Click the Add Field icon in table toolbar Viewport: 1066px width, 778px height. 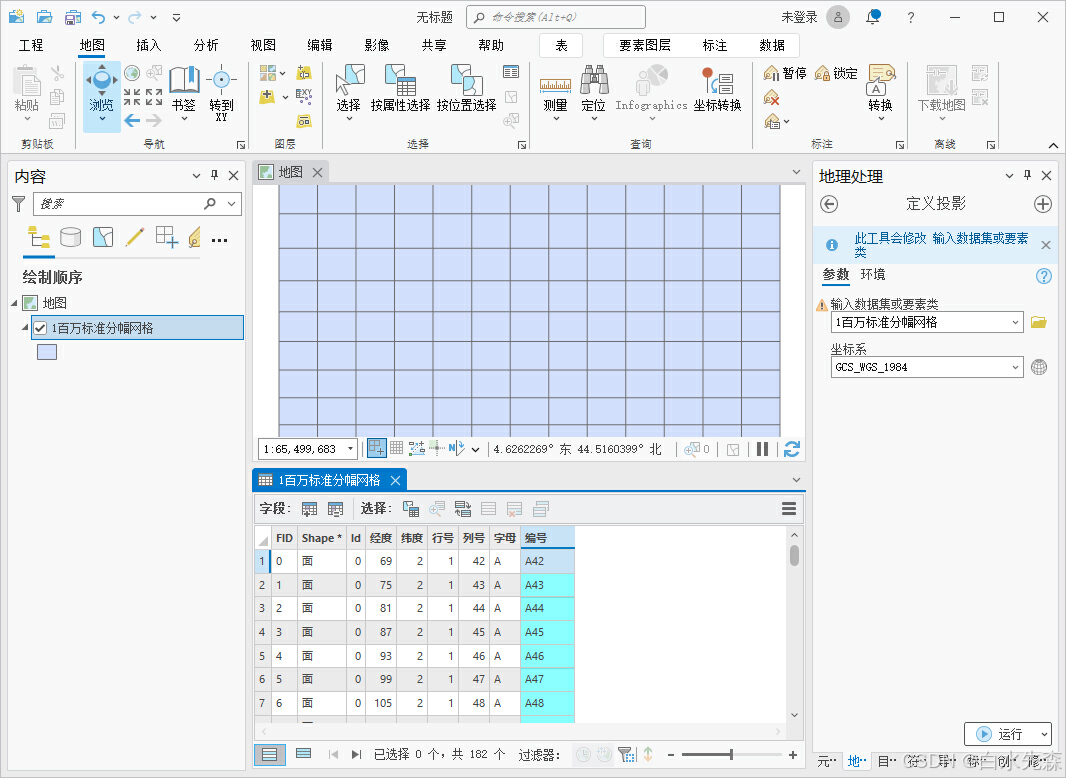pyautogui.click(x=309, y=509)
